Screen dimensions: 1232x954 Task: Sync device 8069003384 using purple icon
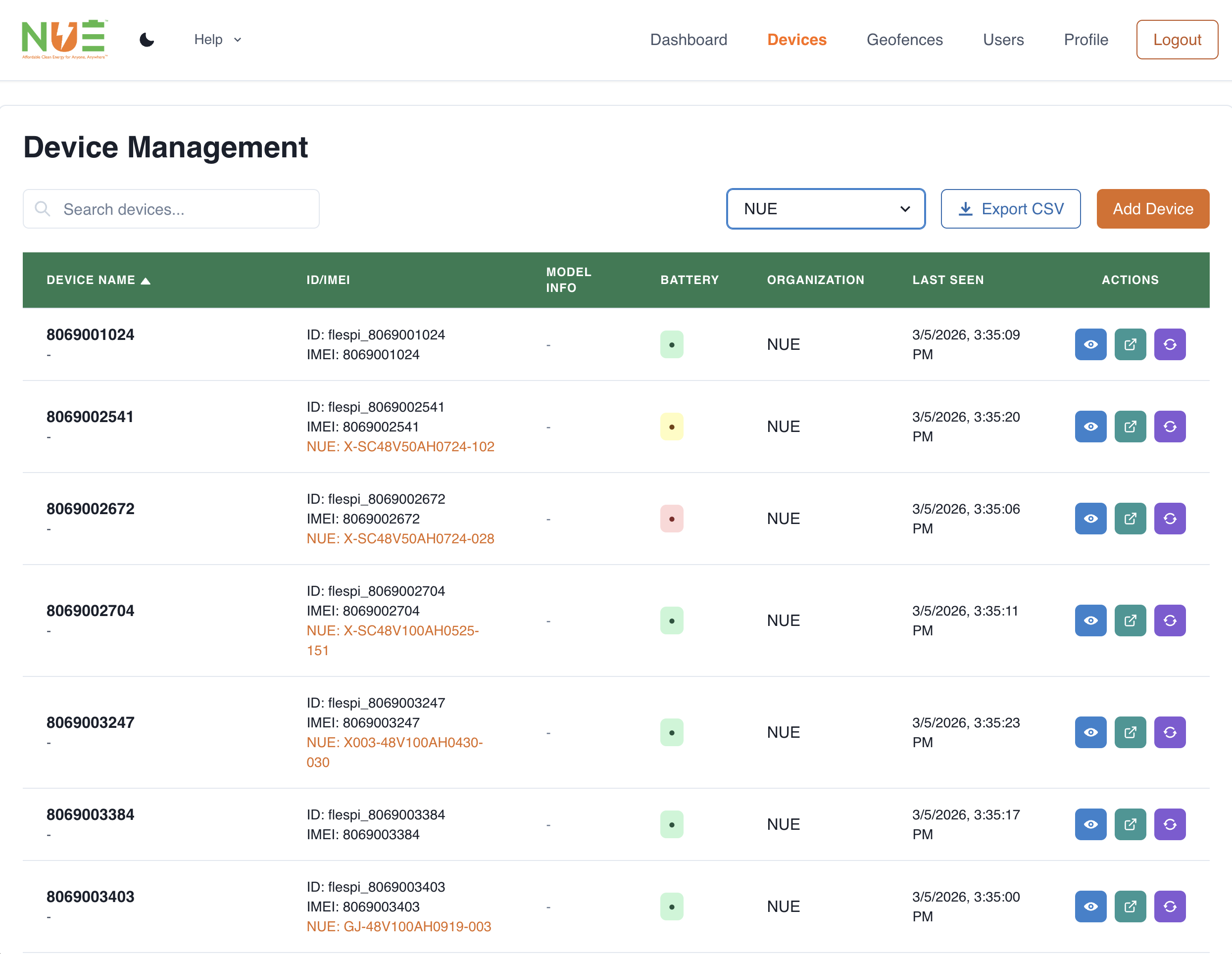[1169, 824]
